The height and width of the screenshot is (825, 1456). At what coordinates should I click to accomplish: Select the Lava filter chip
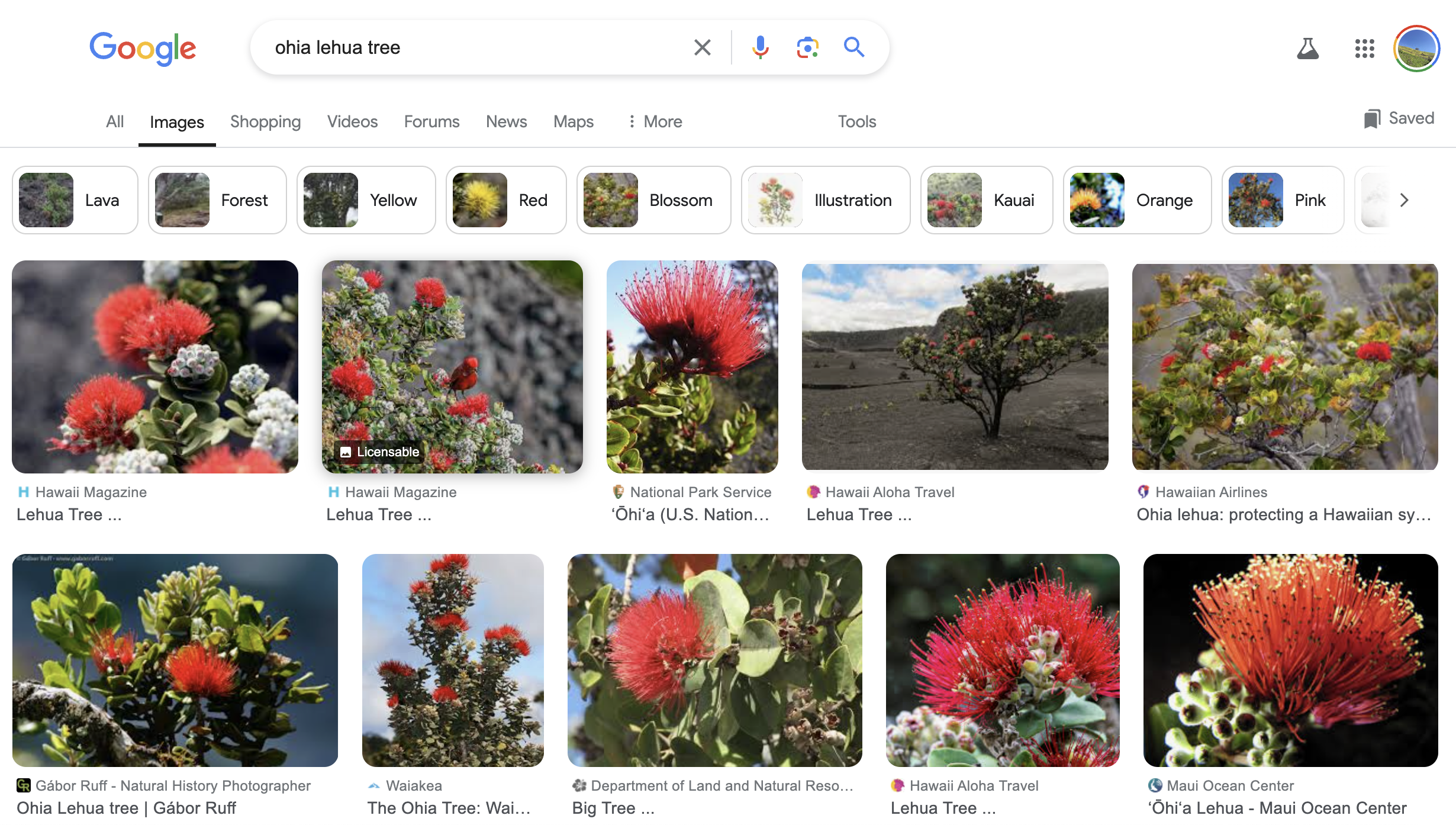pyautogui.click(x=75, y=200)
